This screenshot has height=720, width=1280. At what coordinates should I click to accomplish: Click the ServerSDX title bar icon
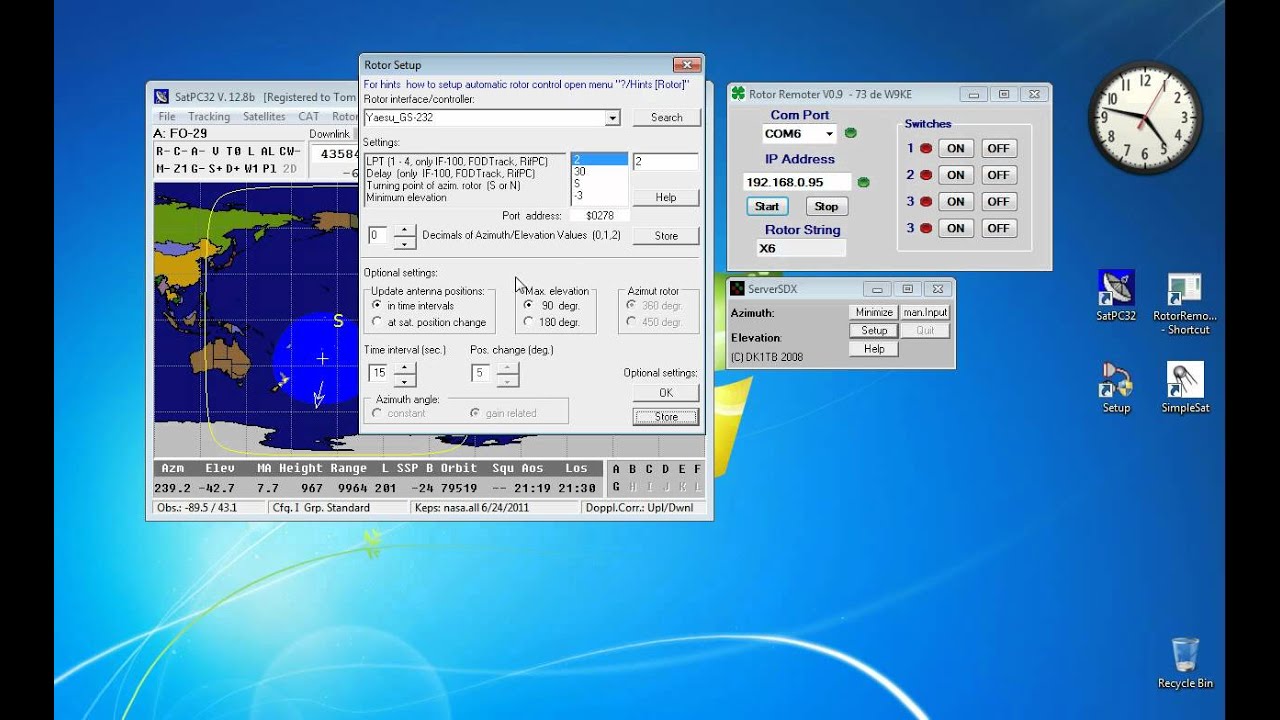coord(738,289)
